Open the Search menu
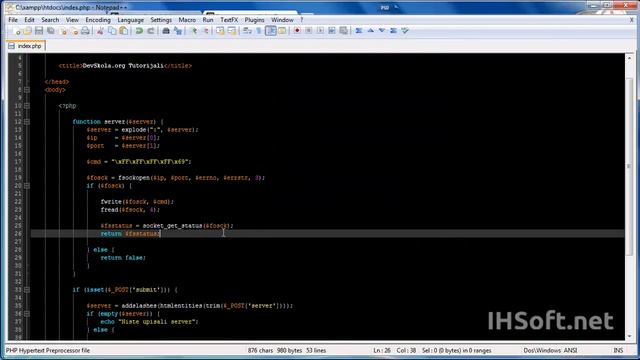640x360 pixels. [x=50, y=20]
